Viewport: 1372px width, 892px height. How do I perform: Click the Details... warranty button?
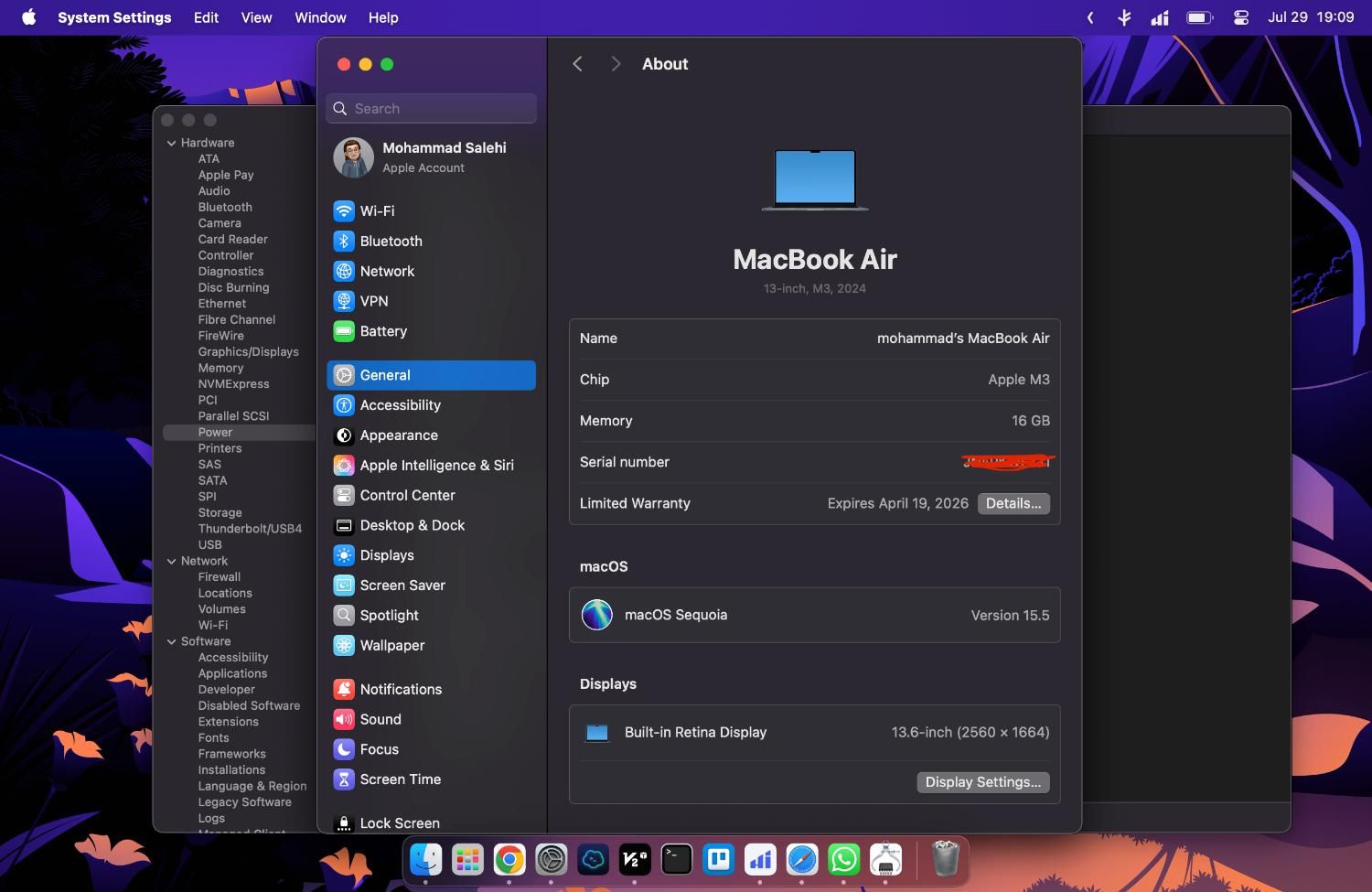click(x=1013, y=503)
